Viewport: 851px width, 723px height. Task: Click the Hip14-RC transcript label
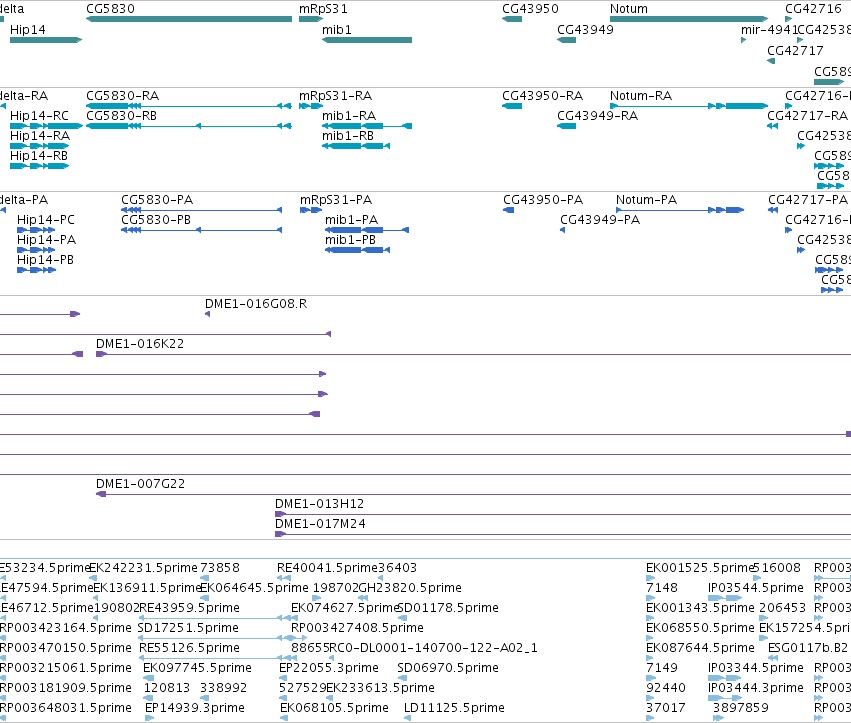(x=39, y=116)
